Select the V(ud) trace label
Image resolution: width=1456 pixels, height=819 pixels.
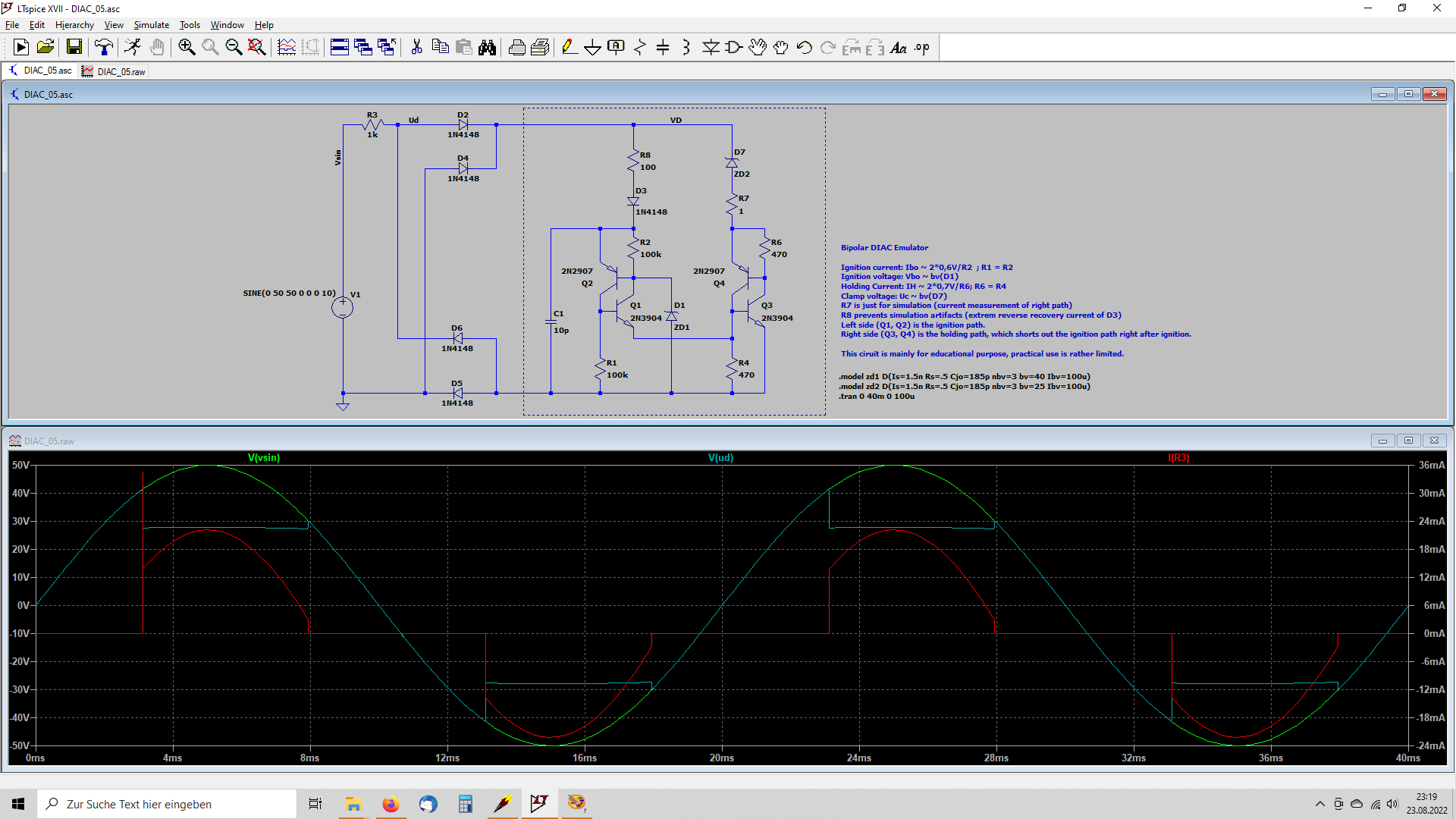[x=720, y=457]
